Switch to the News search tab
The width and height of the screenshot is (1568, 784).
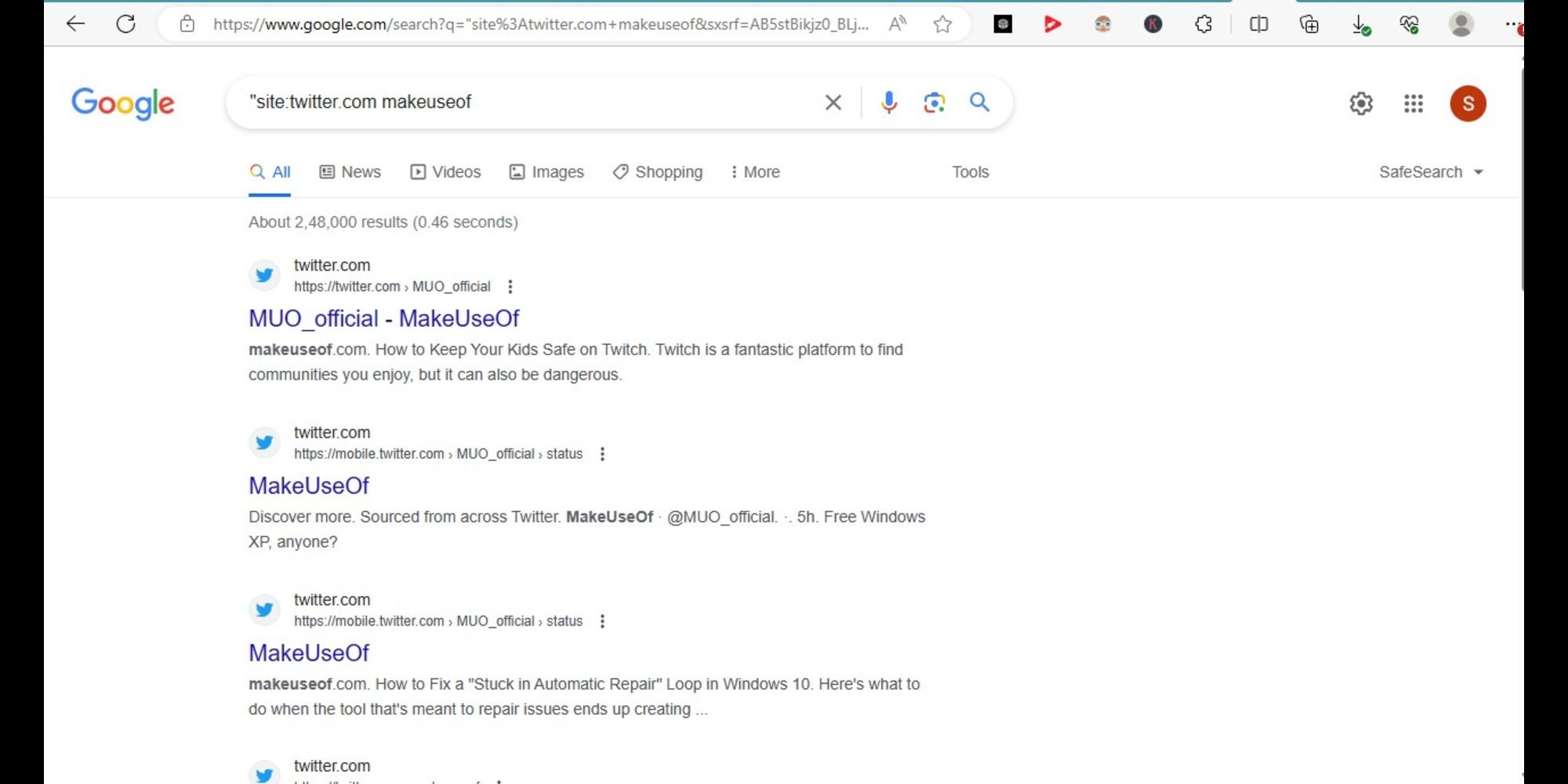click(x=350, y=172)
